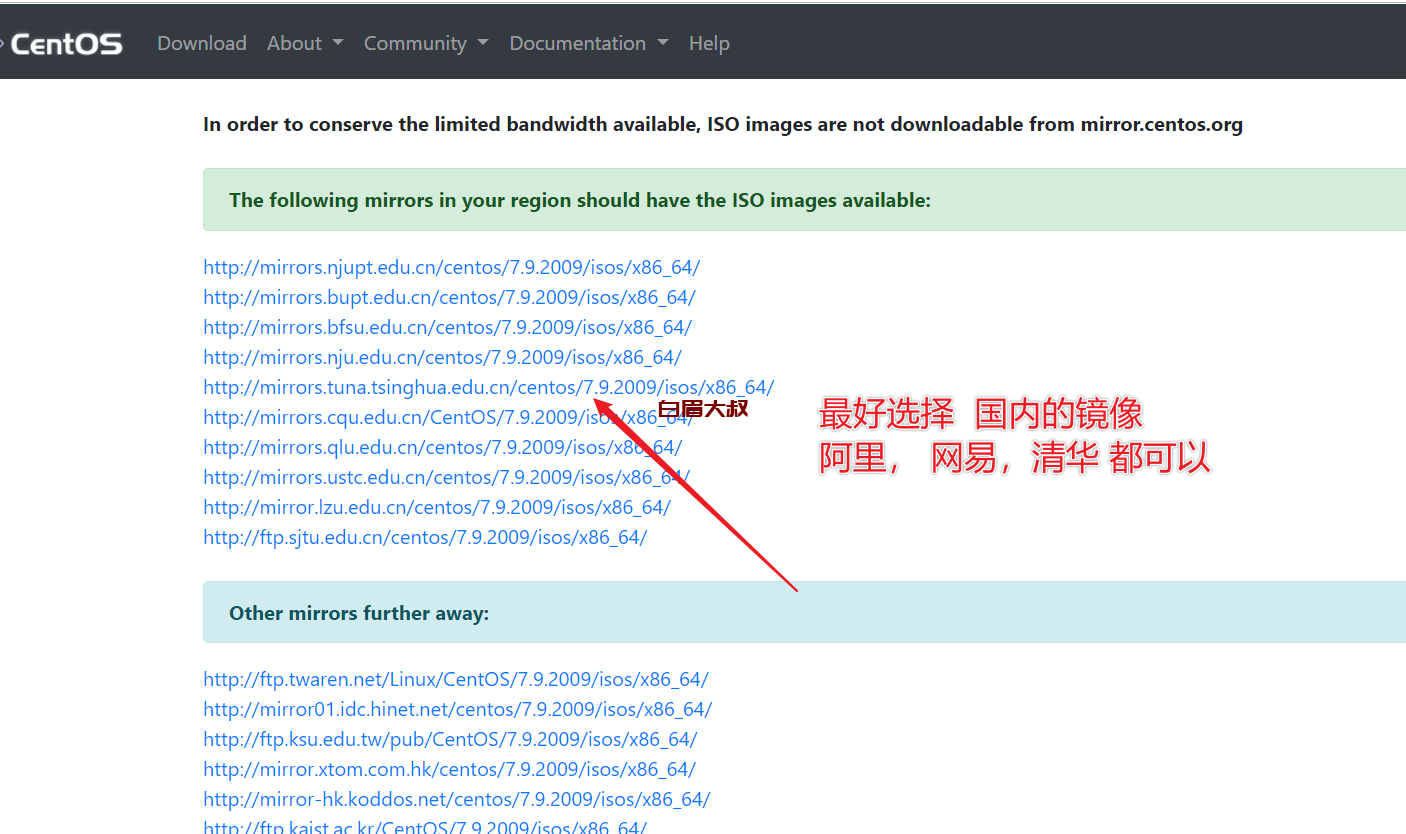Open the mirror01.idc.hinet.net mirror link
Screen dimensions: 1406x834
pos(458,709)
